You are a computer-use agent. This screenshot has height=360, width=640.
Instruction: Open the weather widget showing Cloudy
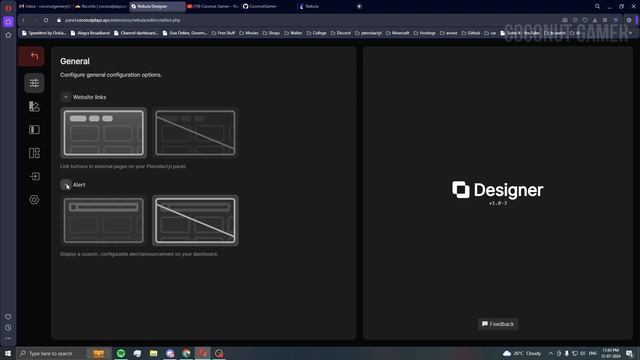[522, 353]
